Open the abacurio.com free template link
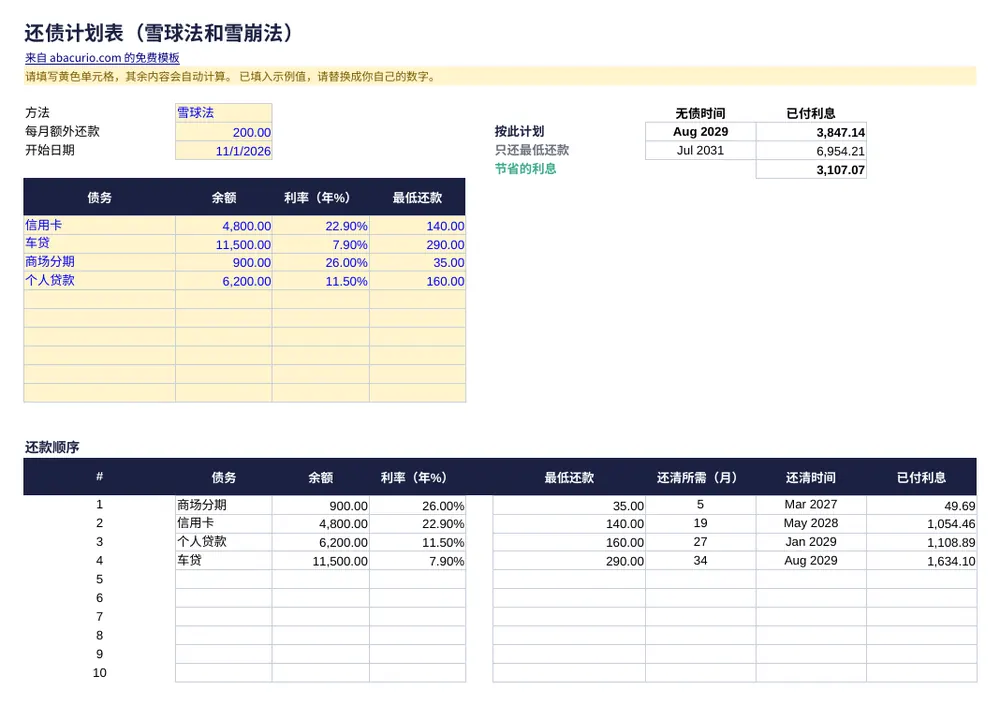Screen dimensions: 1000x705 point(102,58)
